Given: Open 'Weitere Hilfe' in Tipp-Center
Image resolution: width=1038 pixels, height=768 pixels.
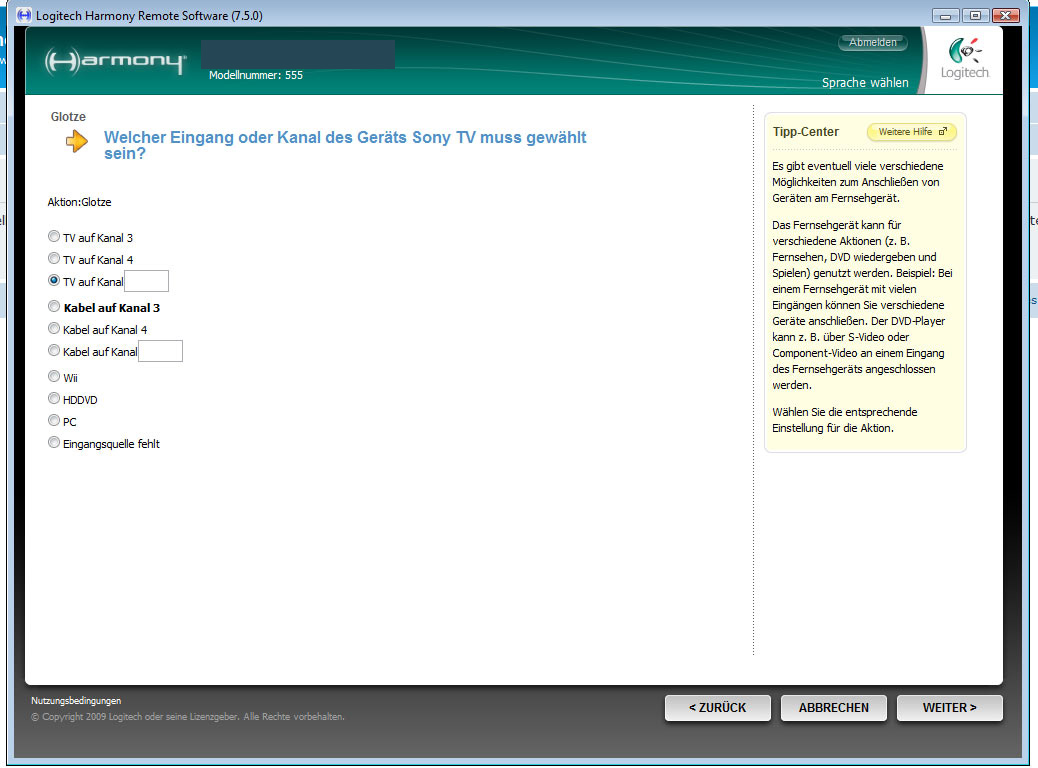Looking at the screenshot, I should (x=912, y=132).
